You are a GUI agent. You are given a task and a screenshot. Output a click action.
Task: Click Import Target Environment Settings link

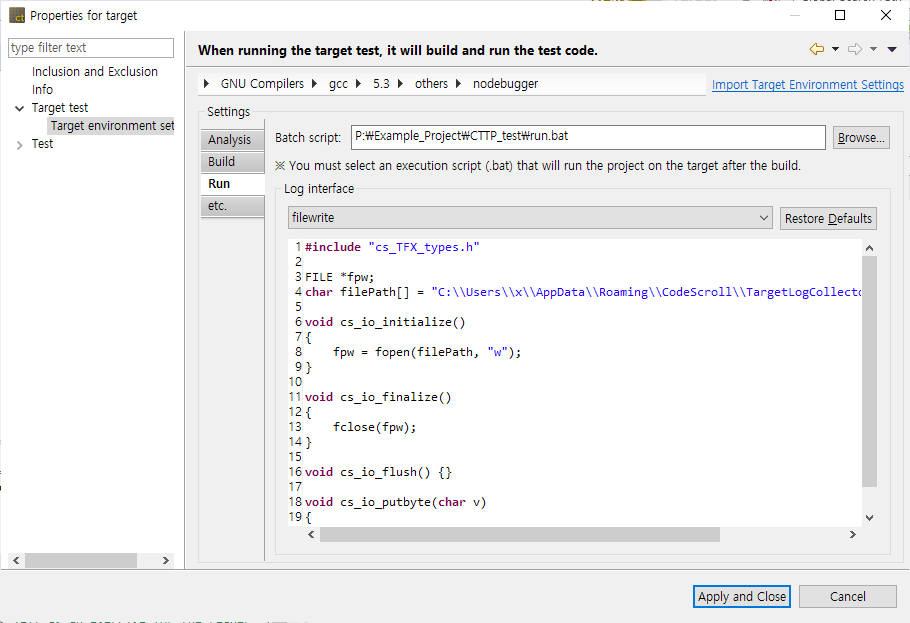coord(807,85)
